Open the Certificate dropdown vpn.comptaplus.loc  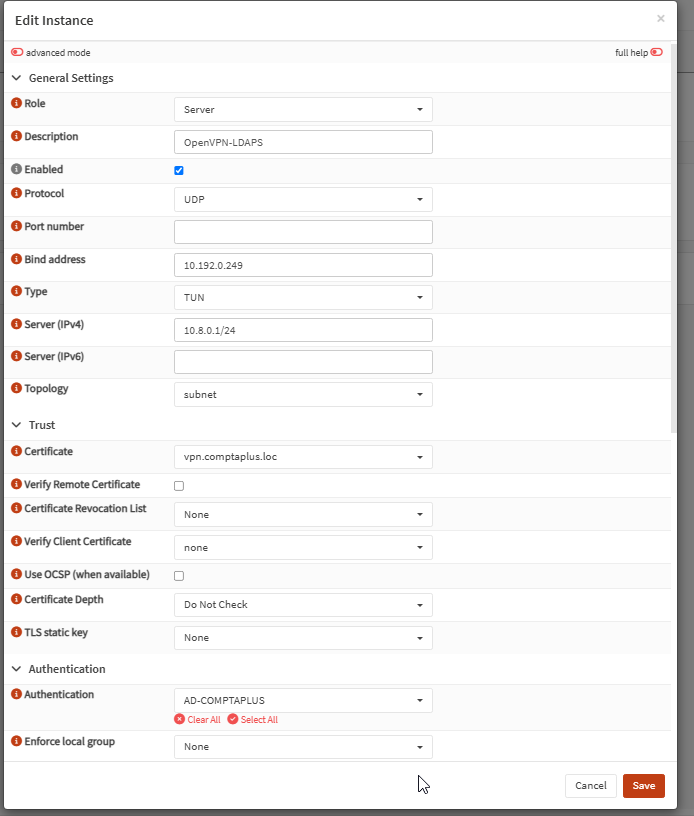click(x=303, y=457)
